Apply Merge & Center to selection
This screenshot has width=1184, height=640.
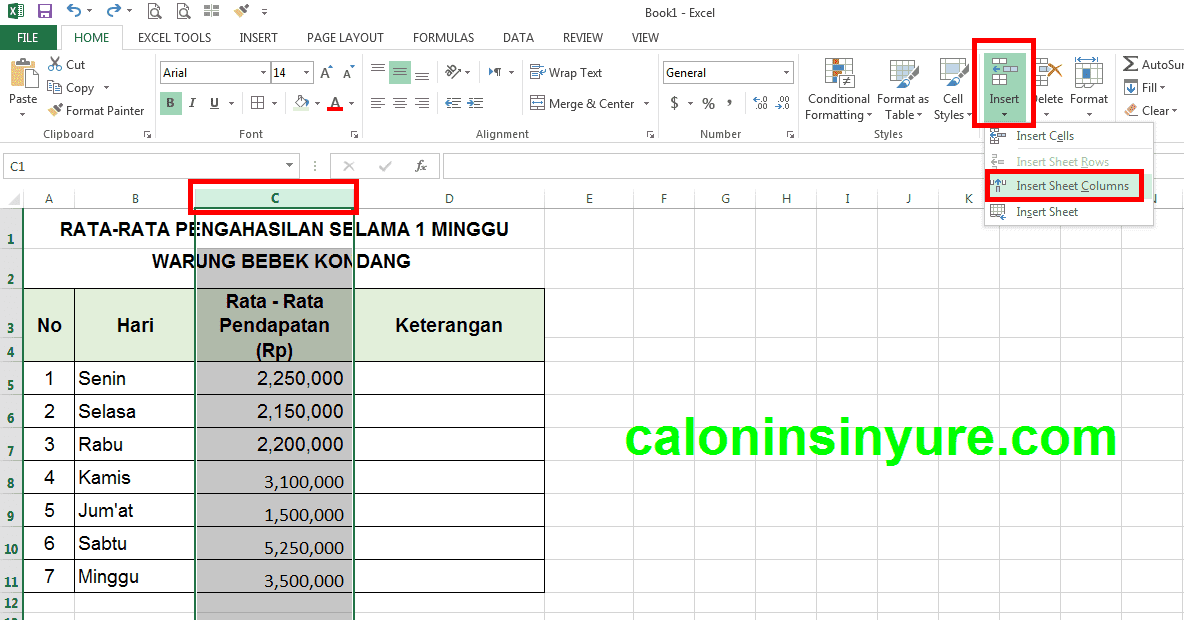[x=580, y=103]
